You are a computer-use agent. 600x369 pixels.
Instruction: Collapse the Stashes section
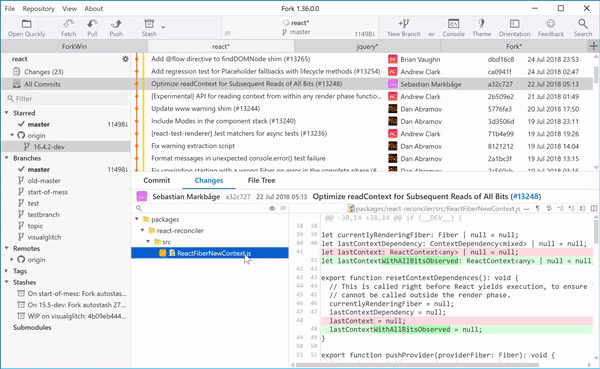tap(7, 282)
